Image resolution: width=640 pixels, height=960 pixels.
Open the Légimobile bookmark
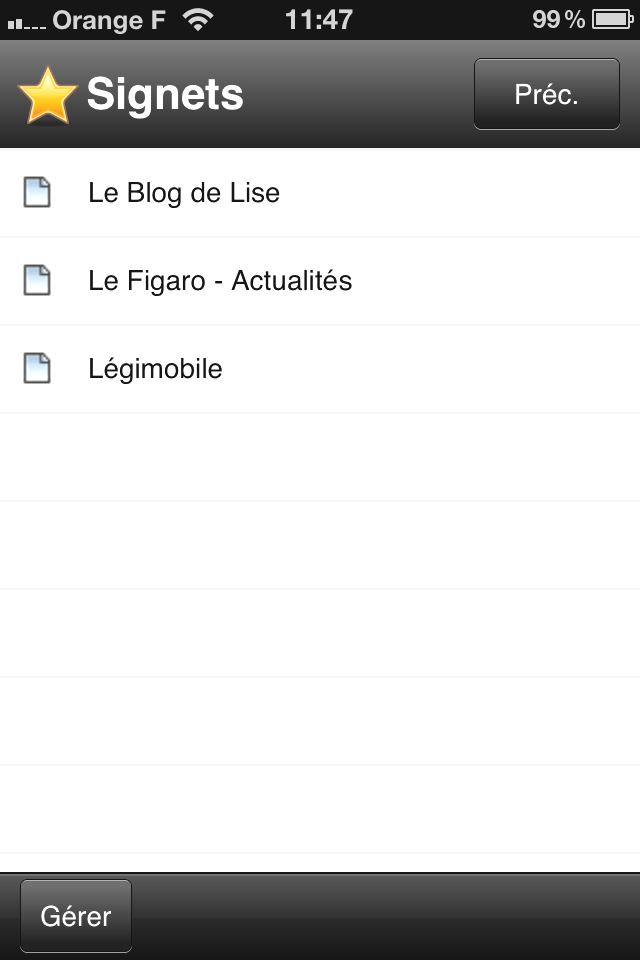(x=155, y=369)
